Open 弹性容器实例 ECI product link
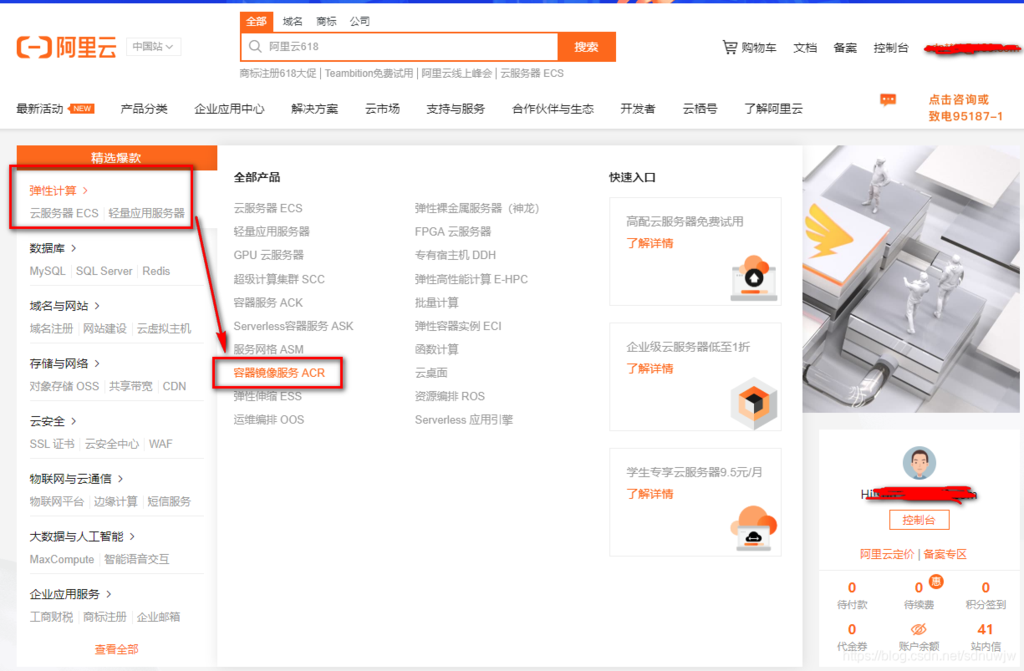The height and width of the screenshot is (671, 1024). (x=458, y=326)
